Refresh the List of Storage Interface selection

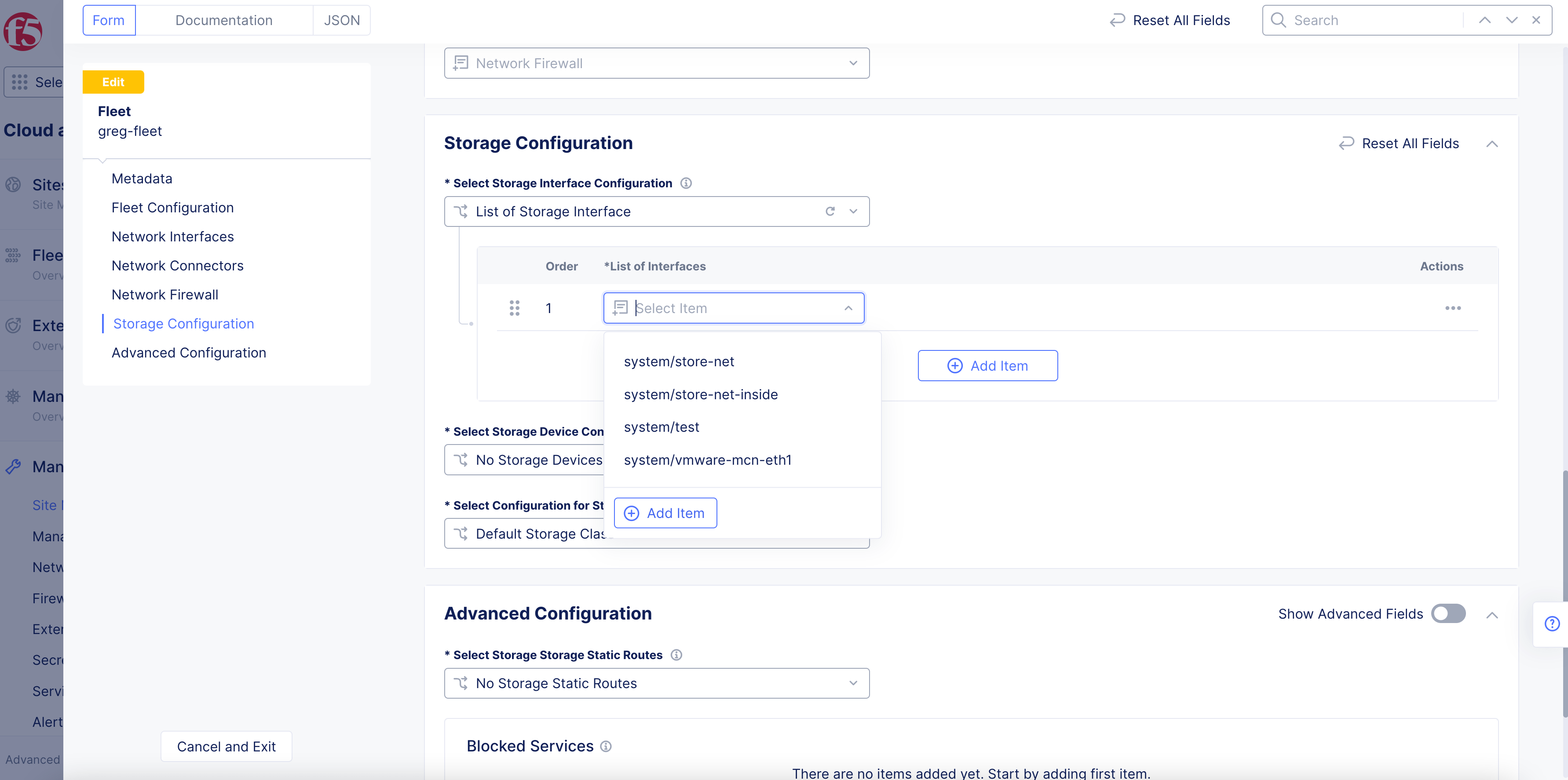coord(830,211)
